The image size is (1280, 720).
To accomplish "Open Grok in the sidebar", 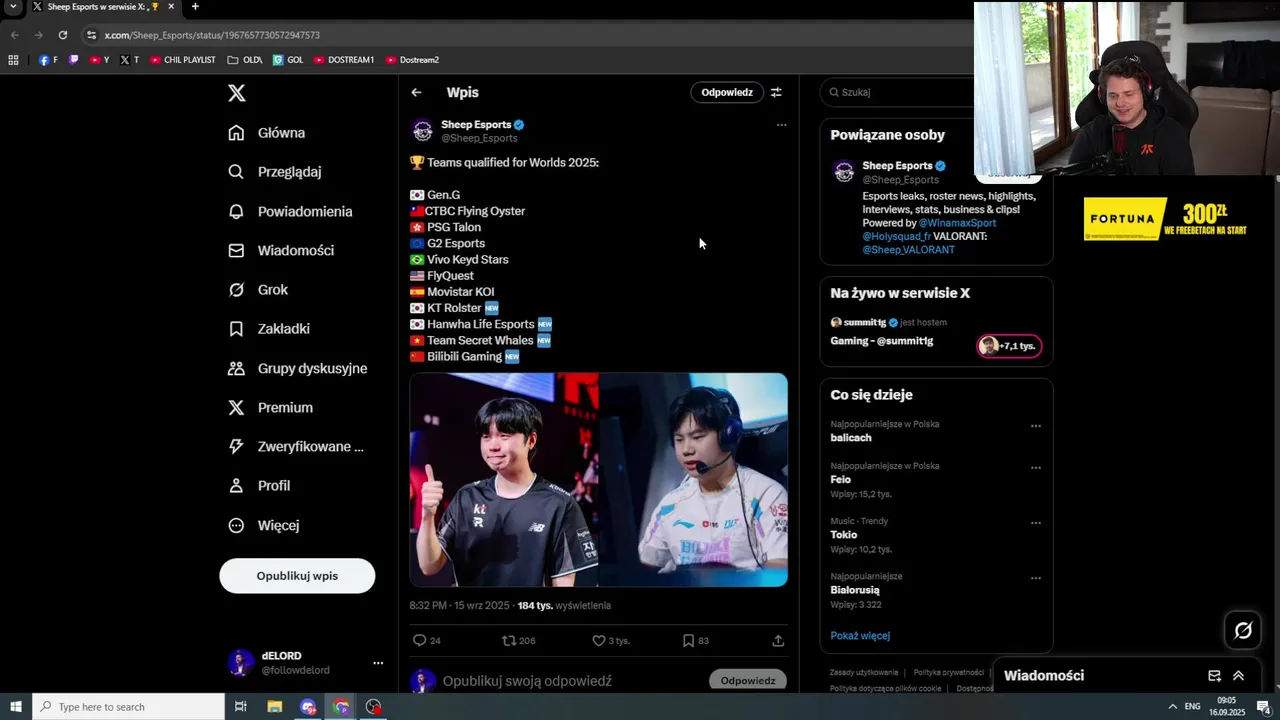I will [x=258, y=290].
